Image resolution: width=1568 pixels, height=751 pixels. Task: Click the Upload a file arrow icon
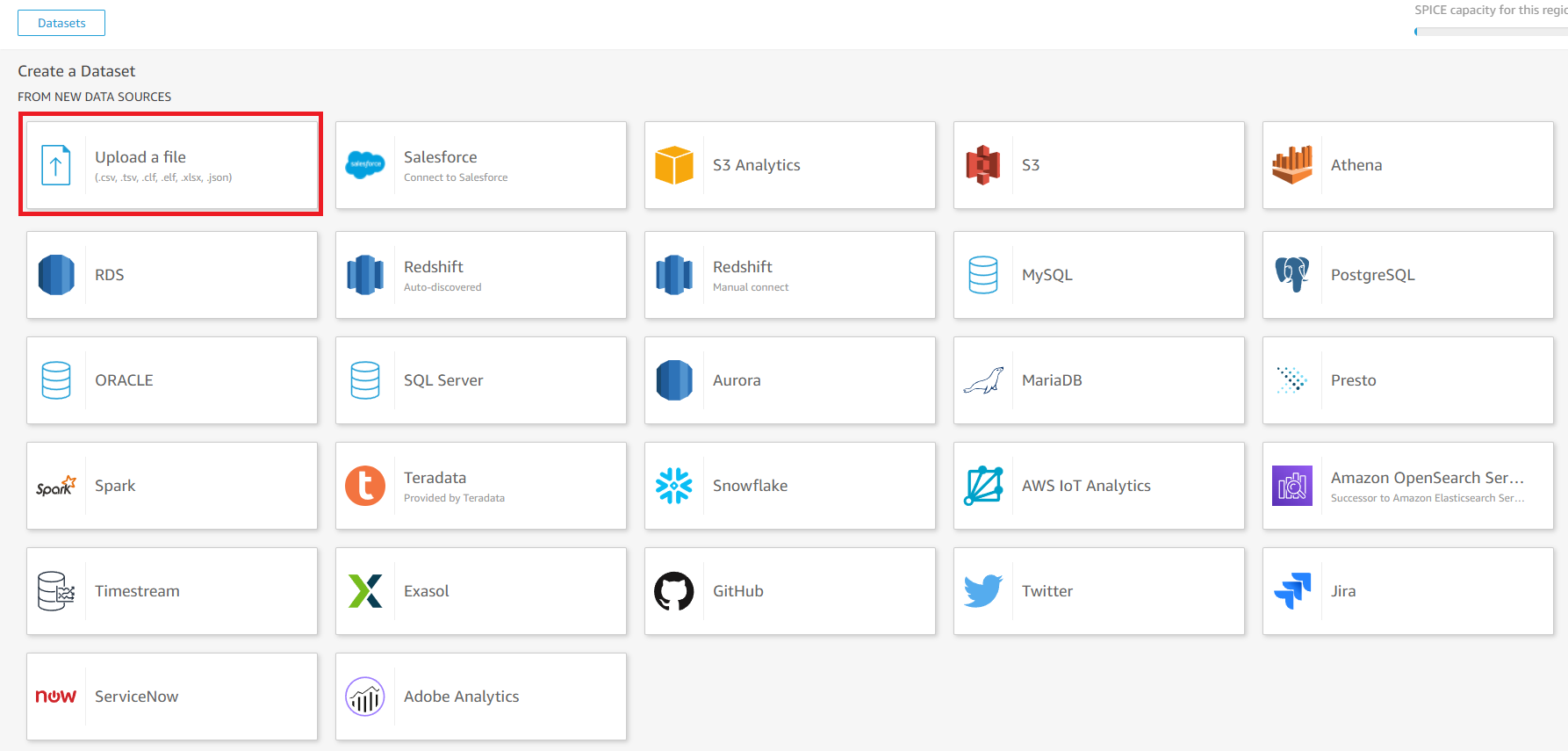click(x=56, y=165)
